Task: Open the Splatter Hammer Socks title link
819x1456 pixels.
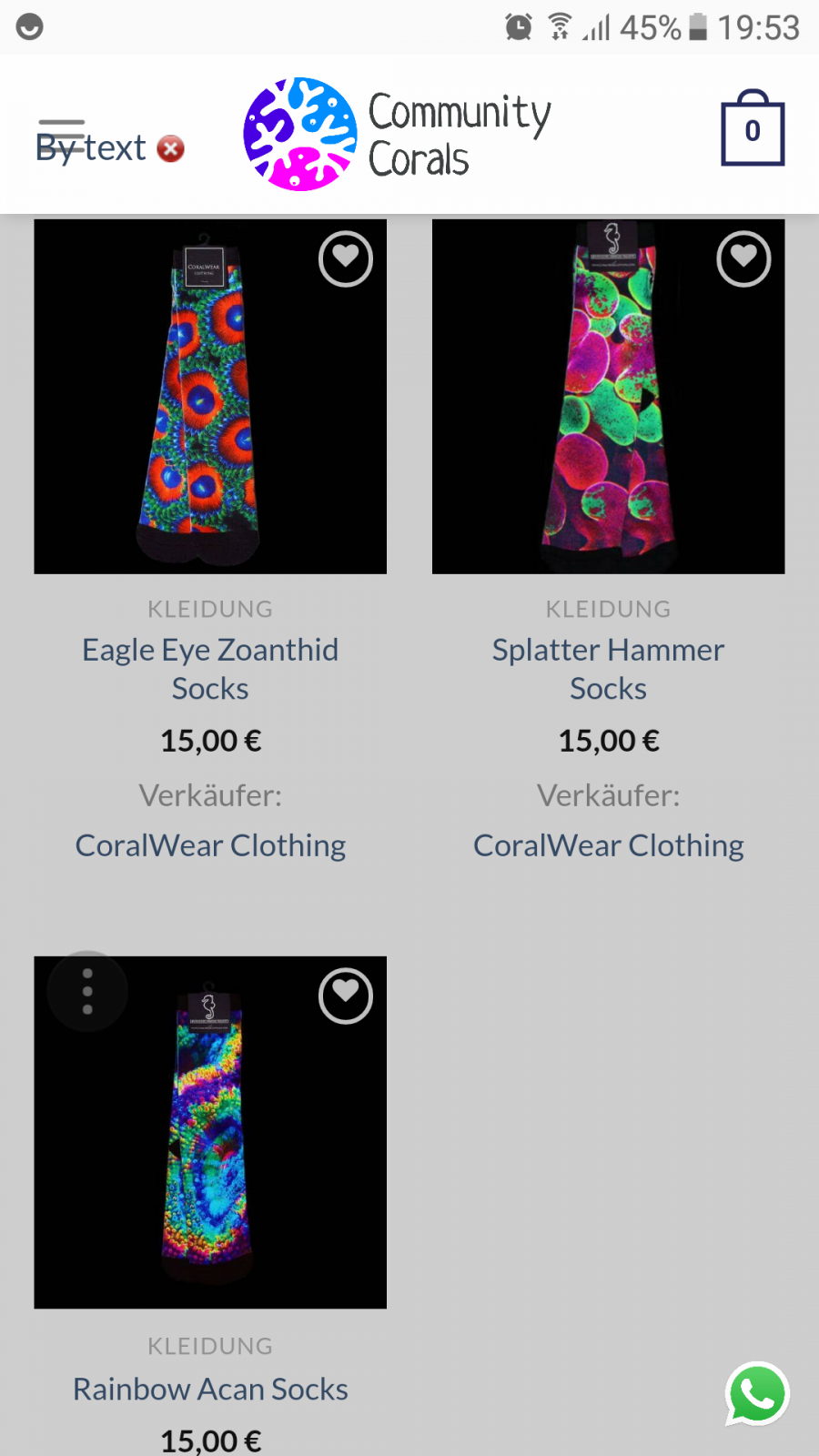Action: pyautogui.click(x=608, y=669)
